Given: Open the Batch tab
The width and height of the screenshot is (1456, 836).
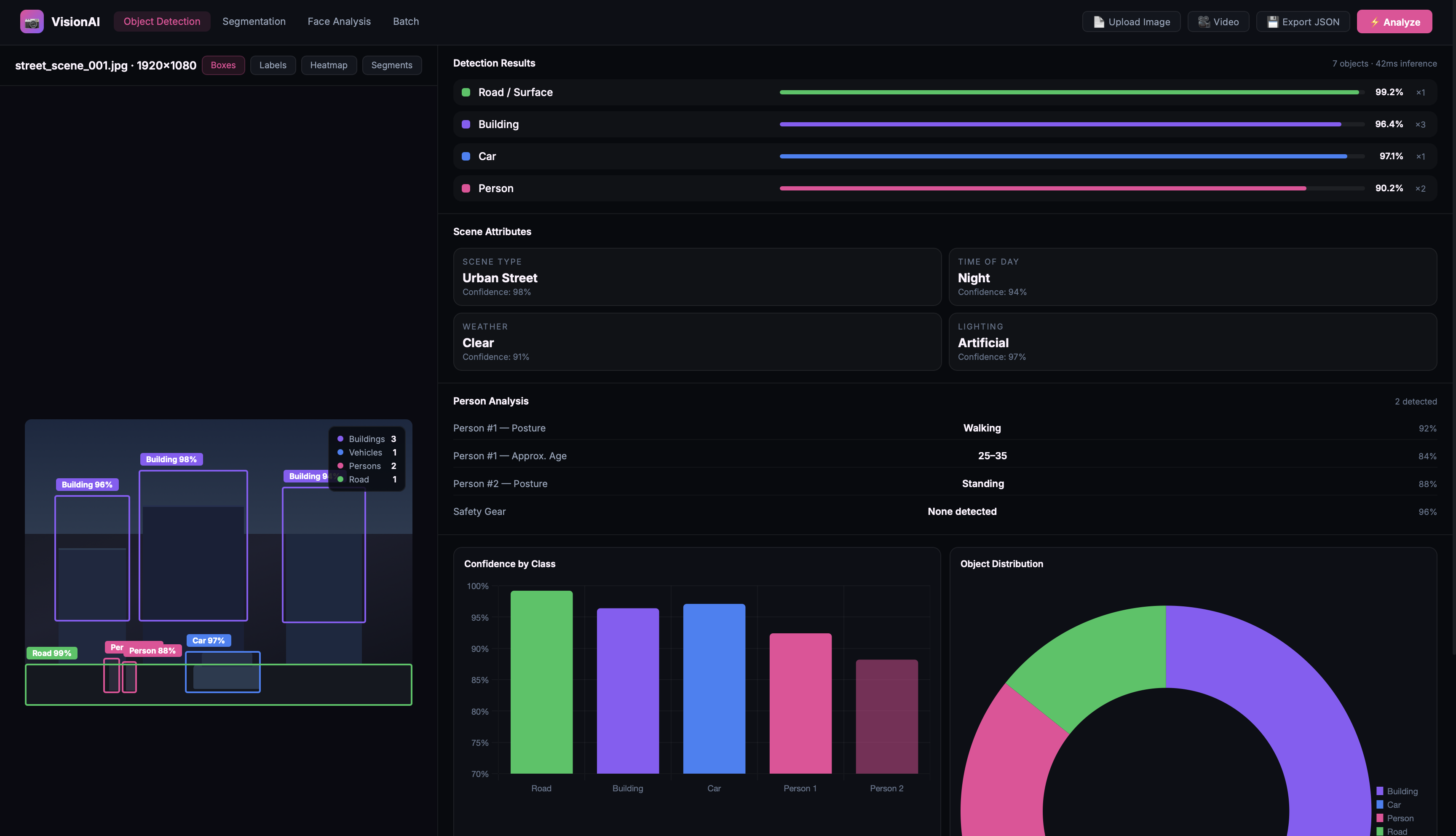Looking at the screenshot, I should coord(406,21).
